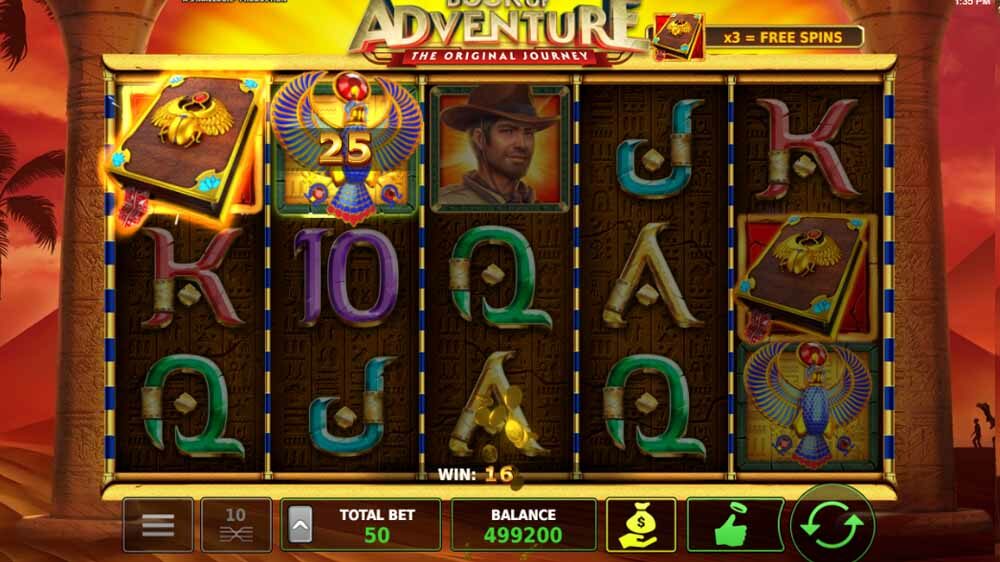Expand the total bet up-arrow selector
The height and width of the screenshot is (562, 1000).
pyautogui.click(x=300, y=524)
